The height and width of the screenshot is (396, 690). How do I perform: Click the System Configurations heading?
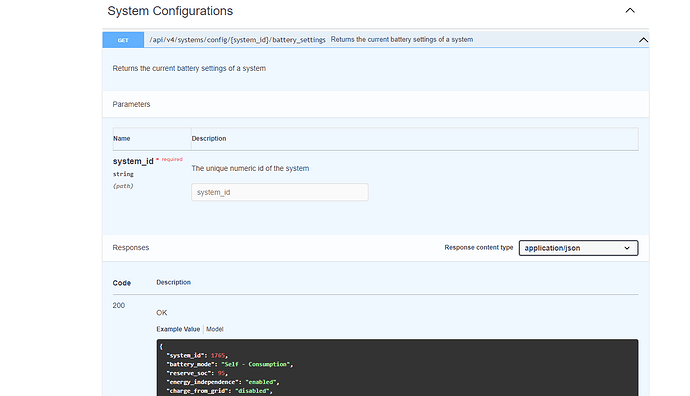click(x=170, y=11)
